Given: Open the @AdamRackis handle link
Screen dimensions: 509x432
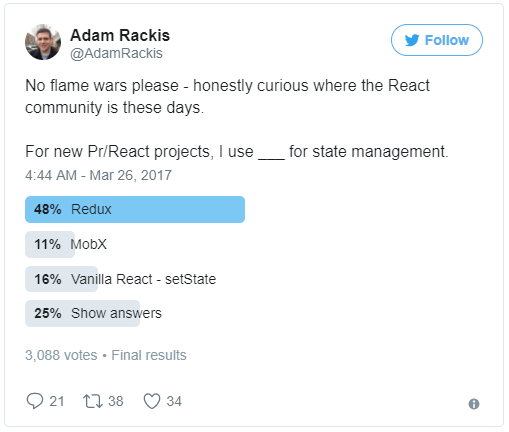Looking at the screenshot, I should [116, 53].
